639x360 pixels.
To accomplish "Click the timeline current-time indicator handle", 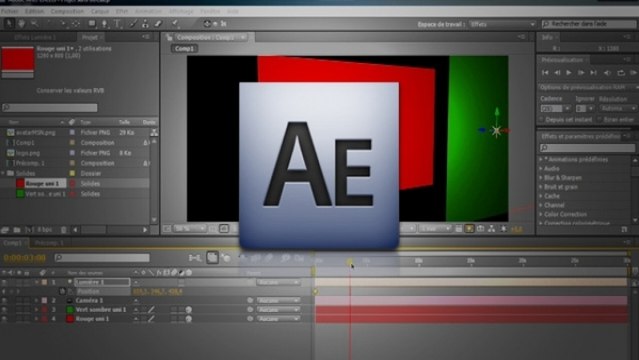I will pyautogui.click(x=350, y=262).
